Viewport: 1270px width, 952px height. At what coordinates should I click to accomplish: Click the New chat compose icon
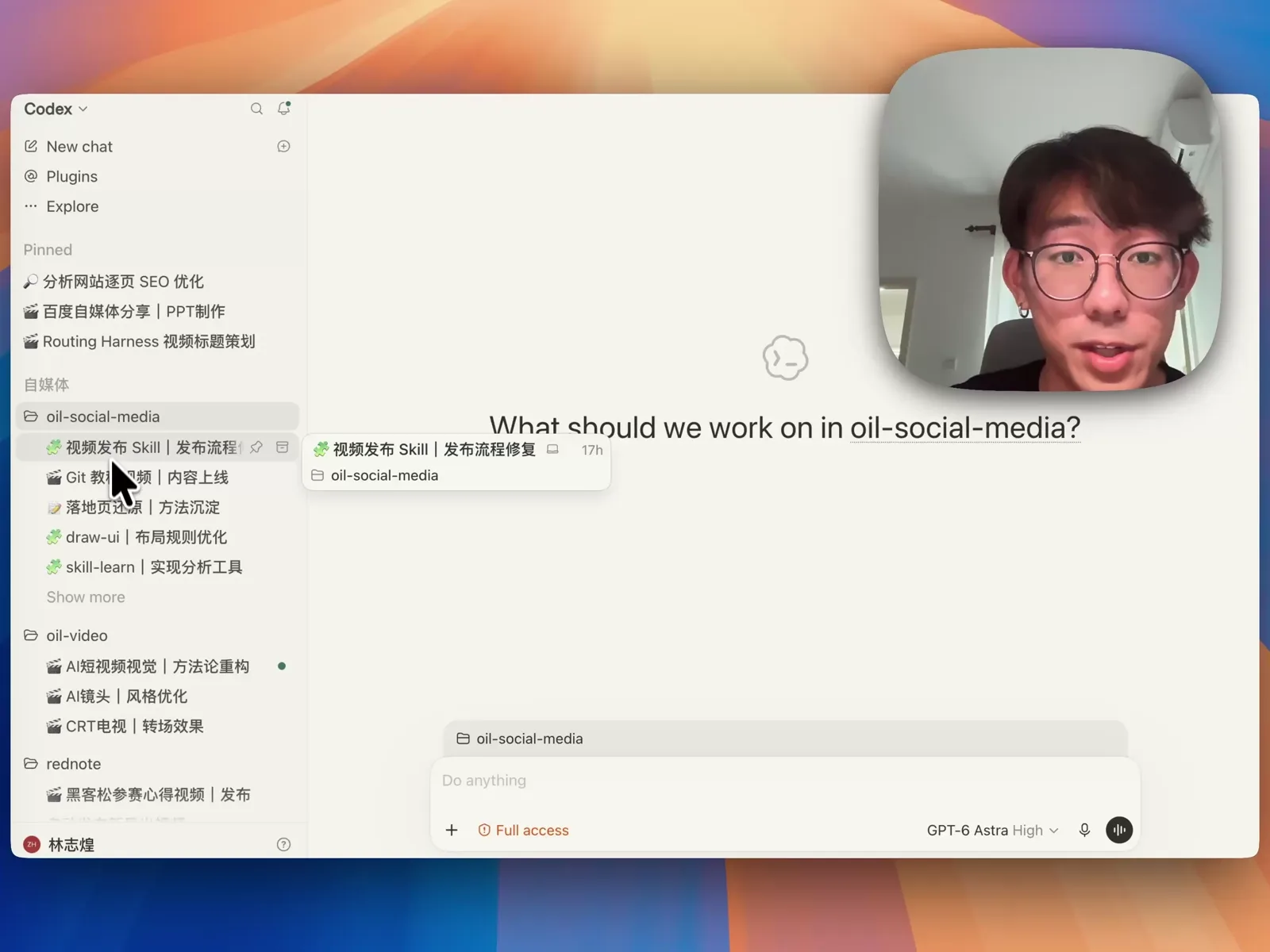click(x=31, y=146)
